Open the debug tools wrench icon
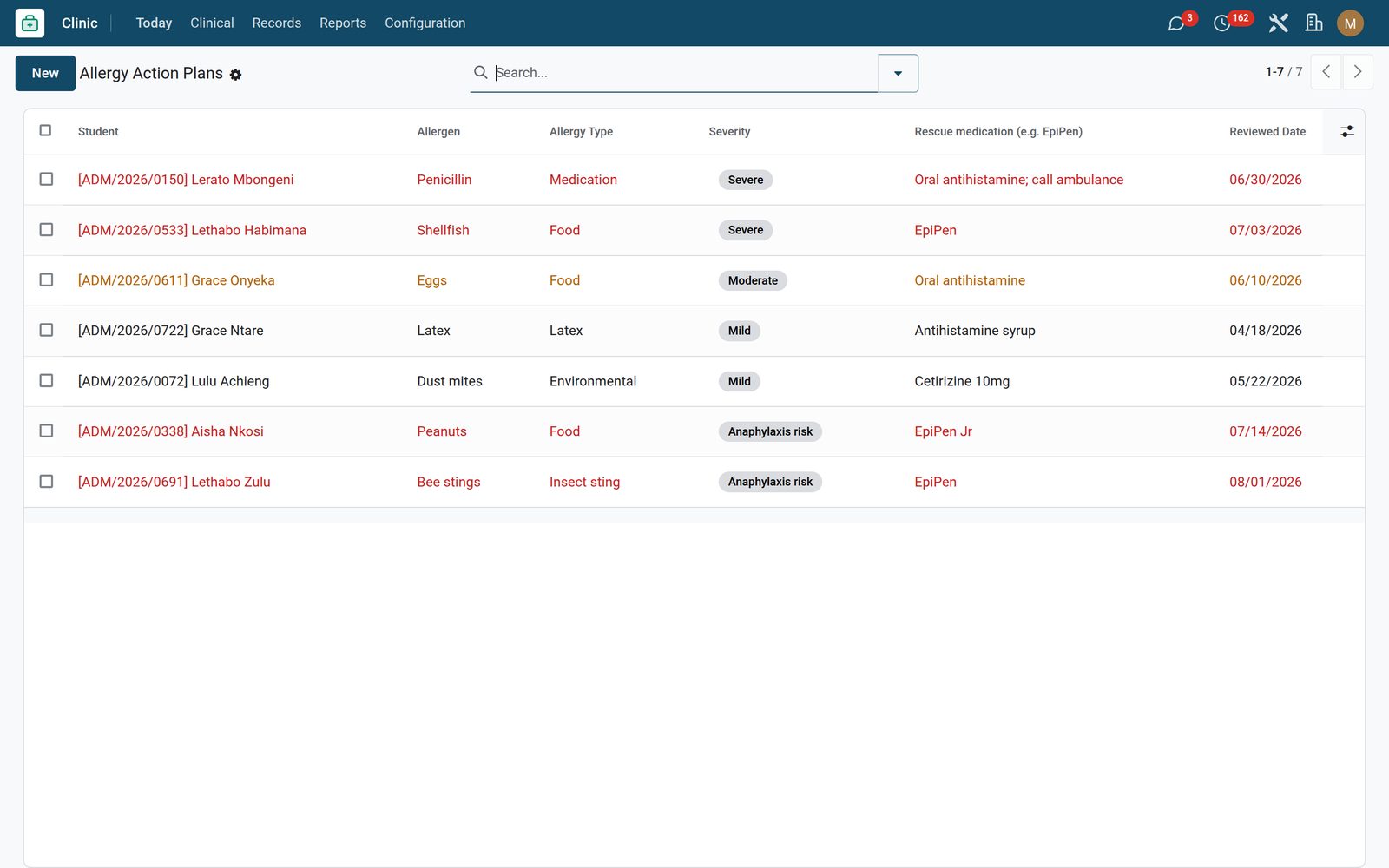This screenshot has height=868, width=1389. tap(1278, 23)
